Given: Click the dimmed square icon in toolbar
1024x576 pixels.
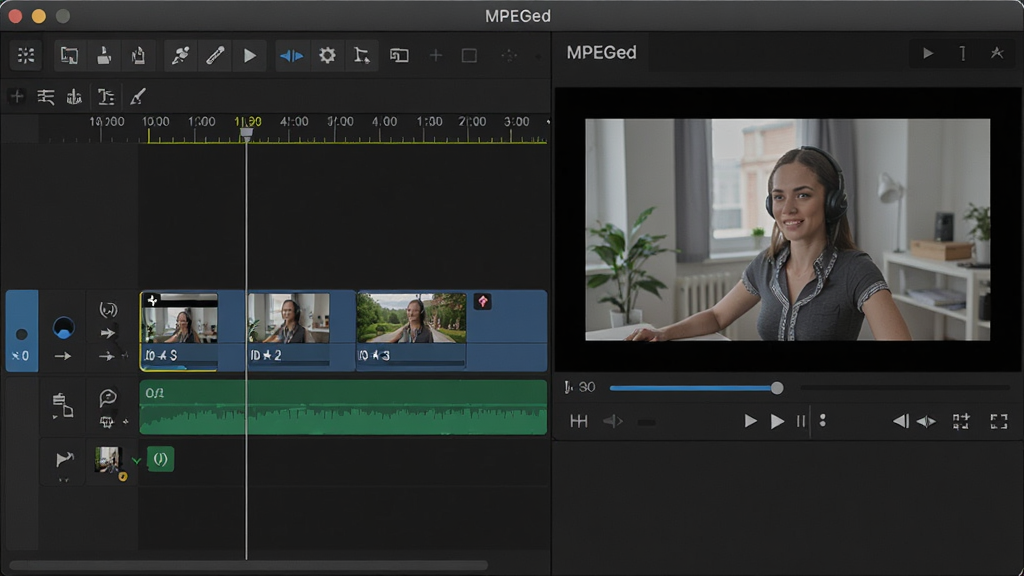Looking at the screenshot, I should pos(469,56).
